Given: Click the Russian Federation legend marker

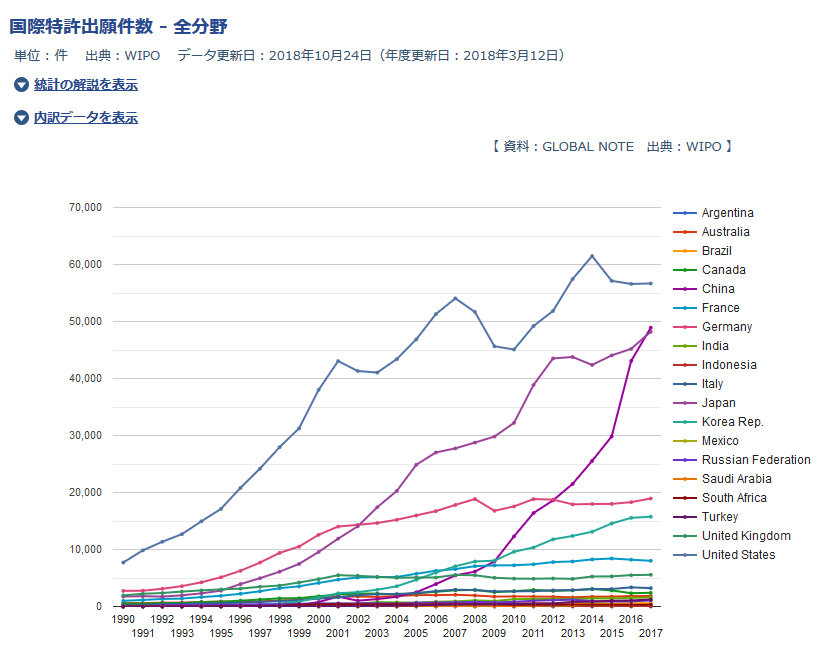Looking at the screenshot, I should coord(684,460).
